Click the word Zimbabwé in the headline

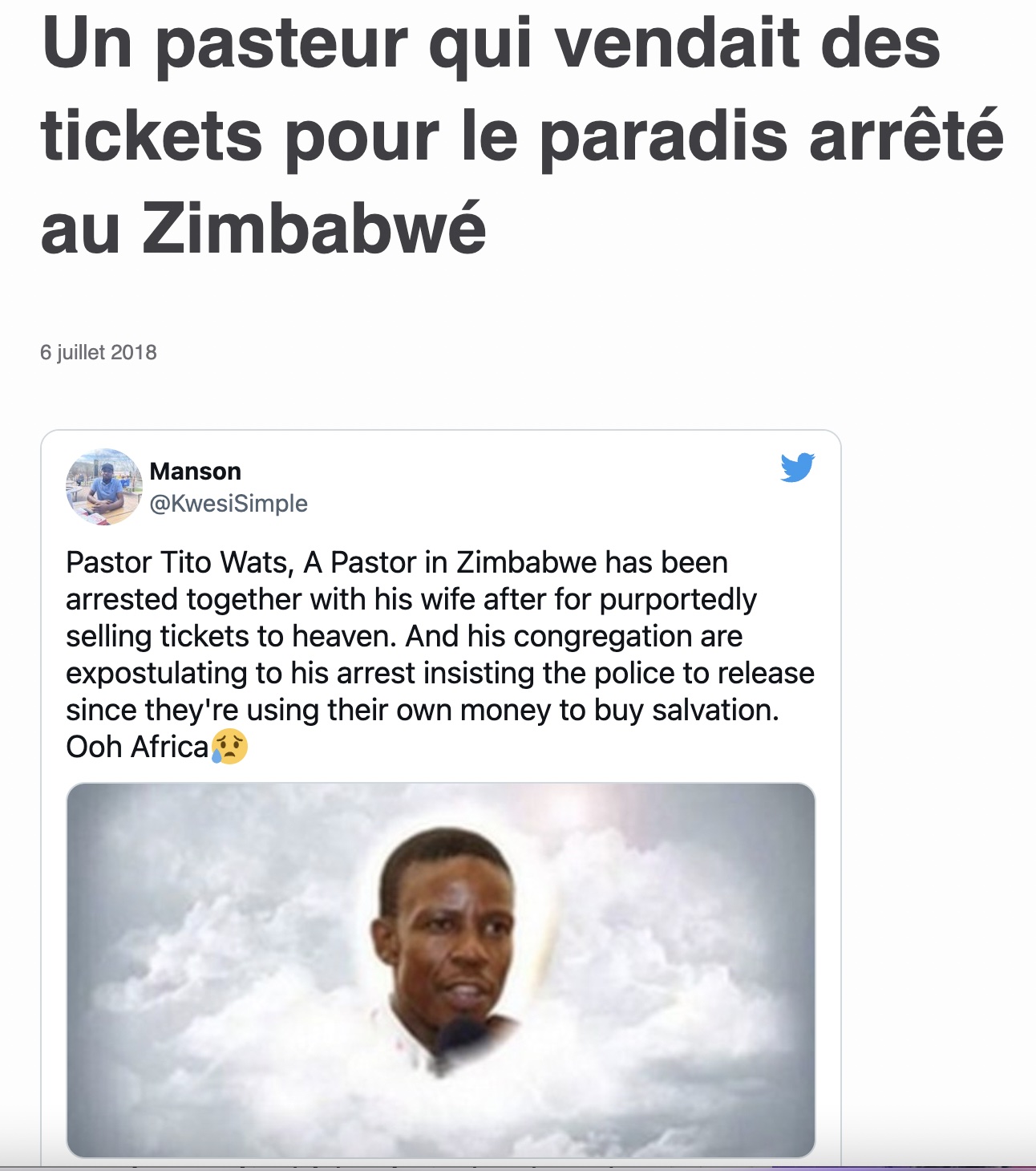pos(314,228)
